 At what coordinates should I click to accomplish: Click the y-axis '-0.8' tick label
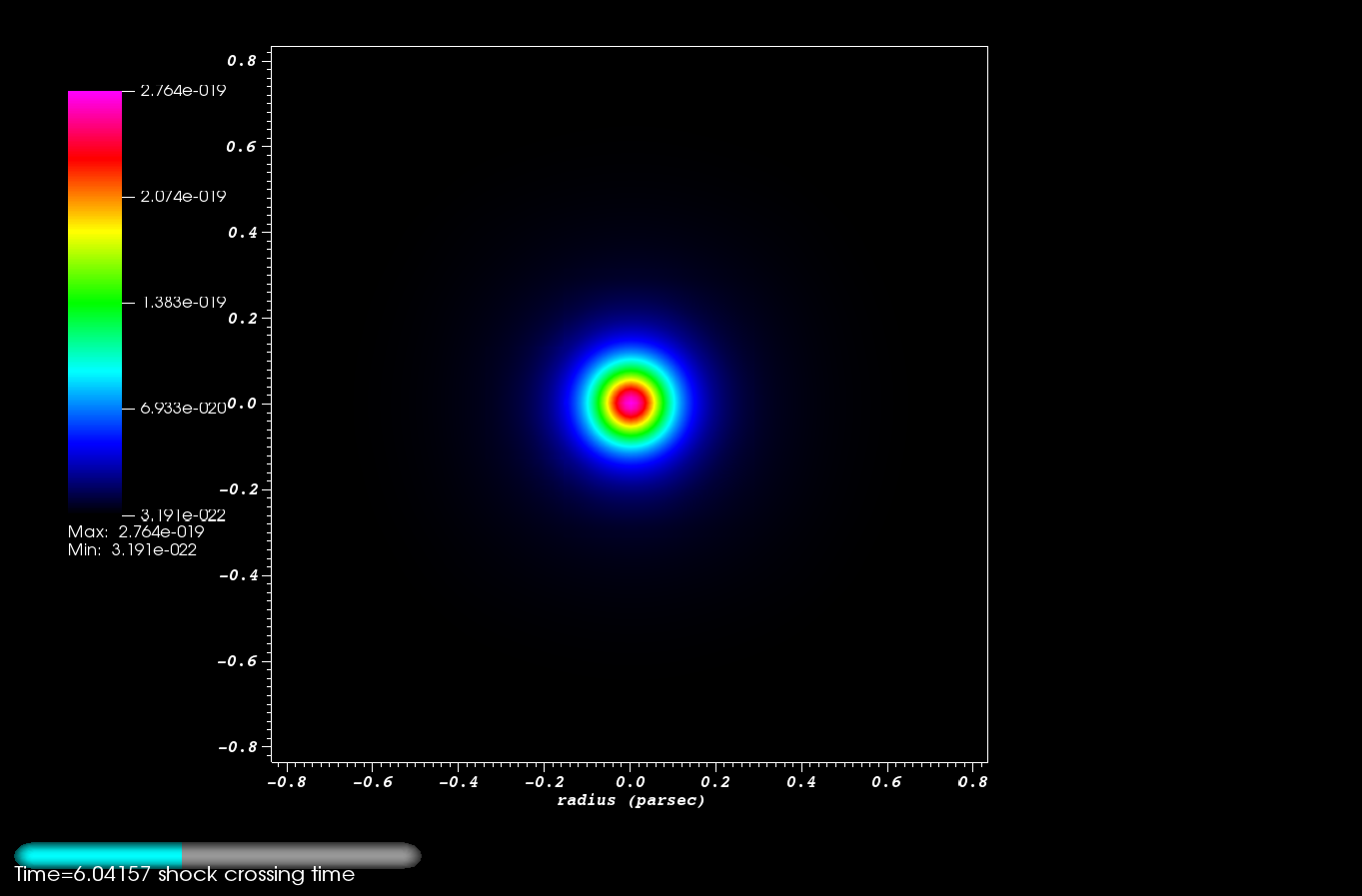point(238,748)
